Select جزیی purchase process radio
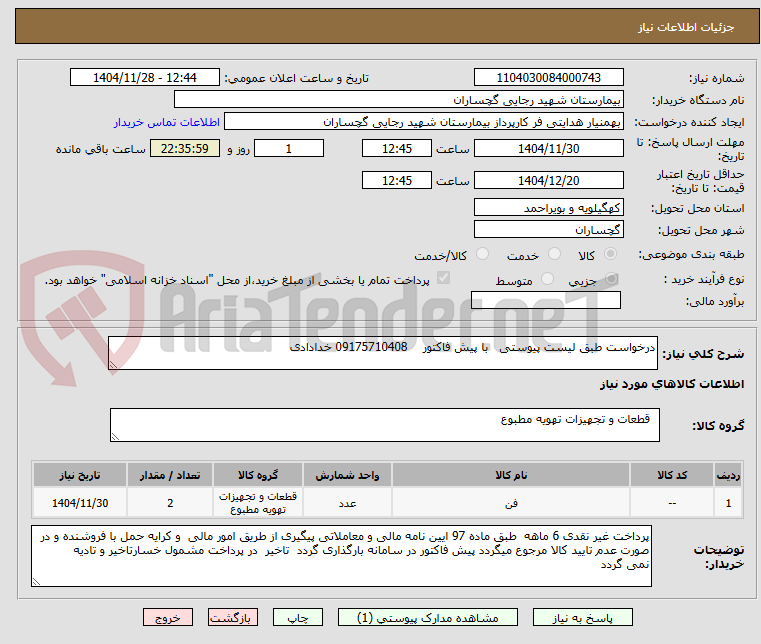The height and width of the screenshot is (644, 761). click(611, 279)
